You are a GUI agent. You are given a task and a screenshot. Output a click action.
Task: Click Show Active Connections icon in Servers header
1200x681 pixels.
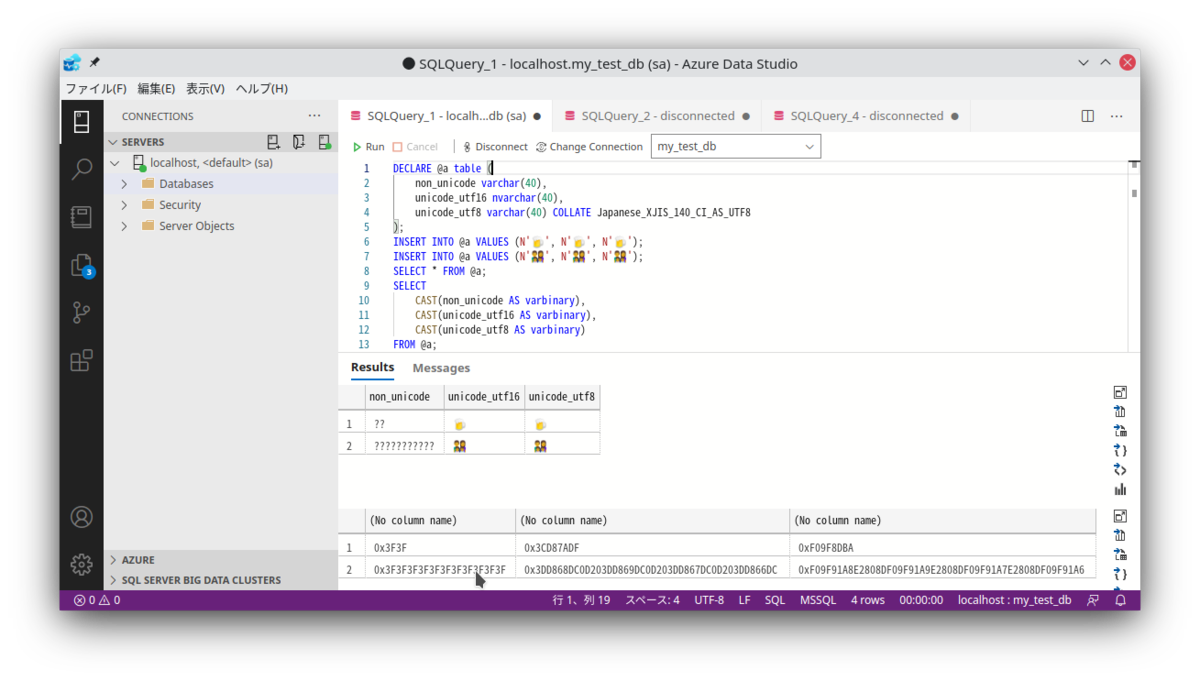coord(324,142)
